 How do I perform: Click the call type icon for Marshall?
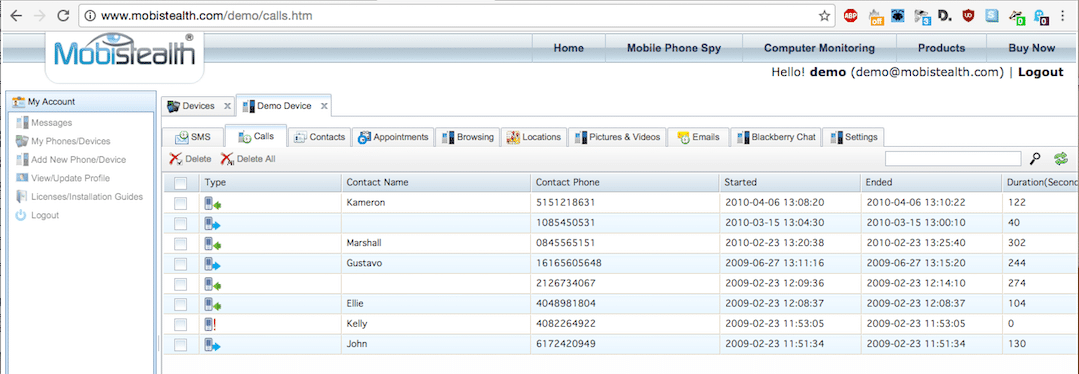pyautogui.click(x=213, y=243)
